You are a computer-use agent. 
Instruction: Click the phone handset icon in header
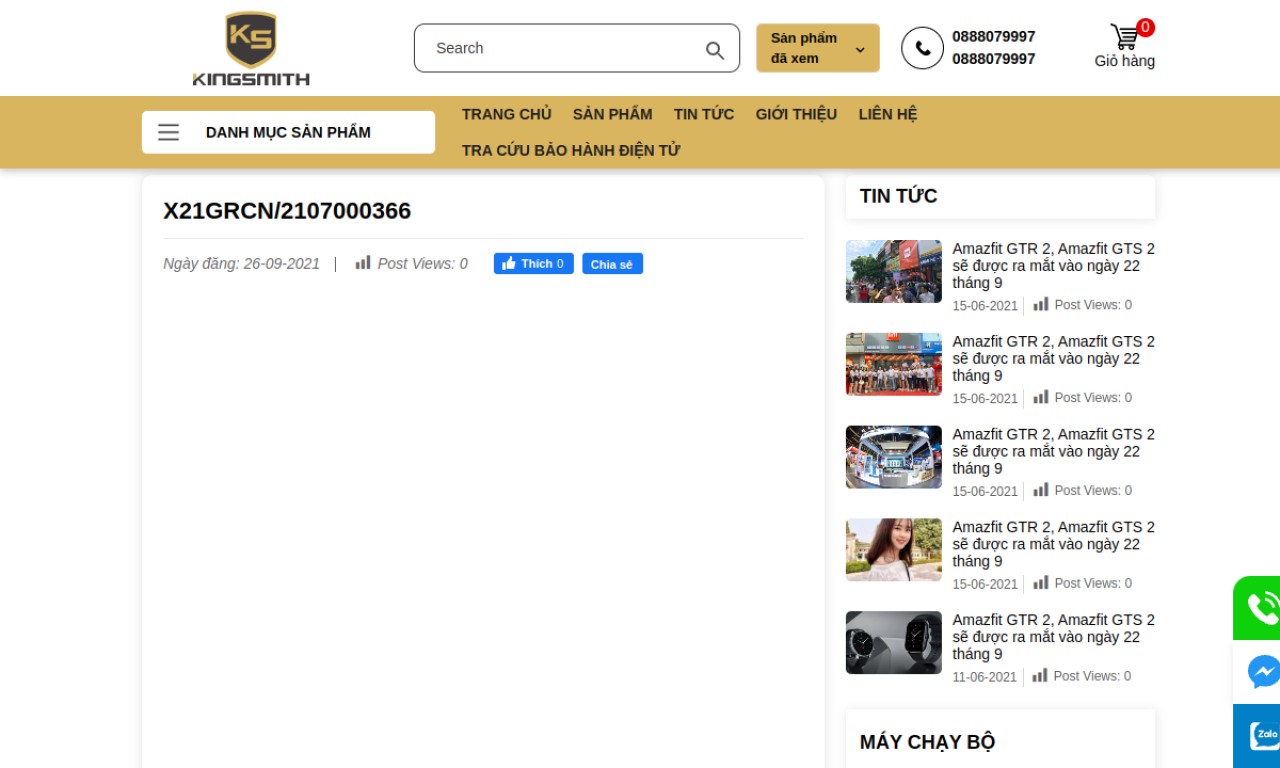[x=921, y=48]
